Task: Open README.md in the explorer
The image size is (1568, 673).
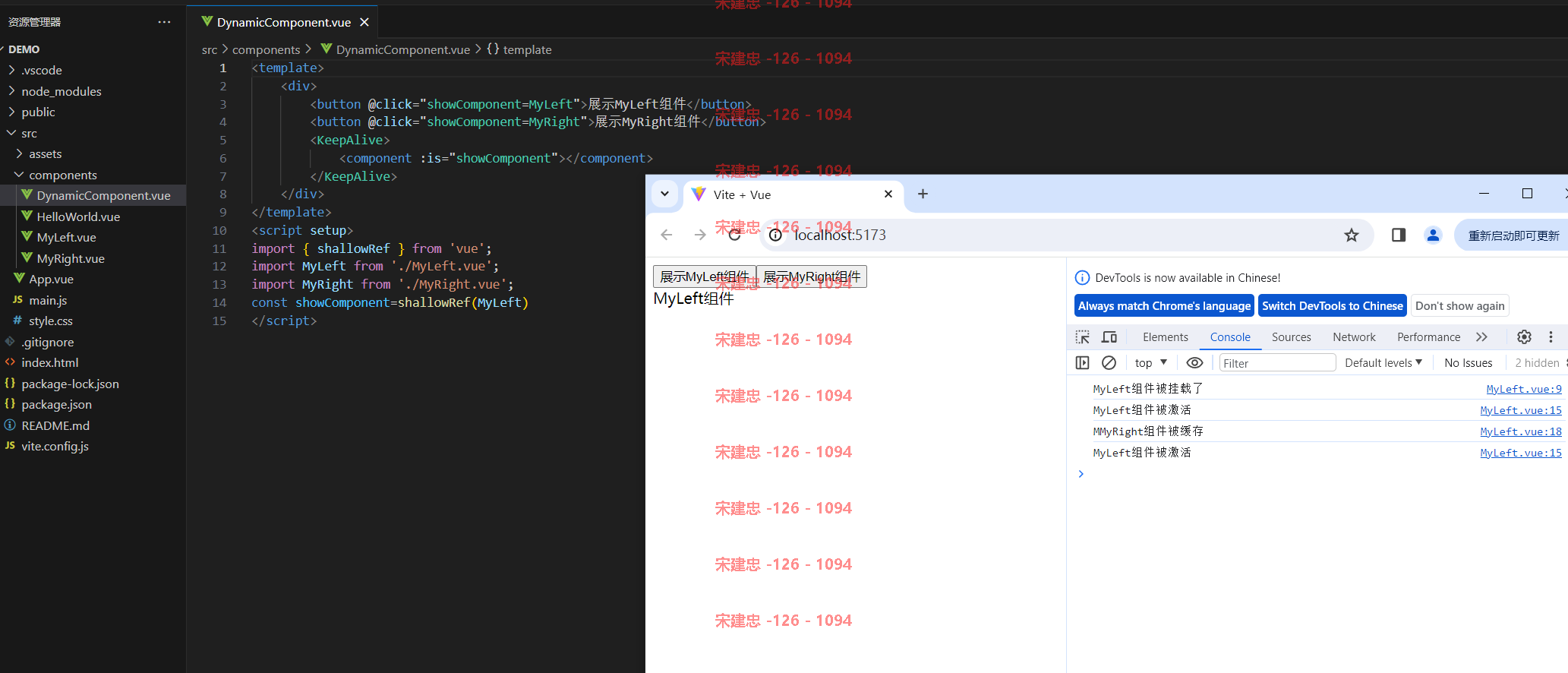Action: (55, 425)
